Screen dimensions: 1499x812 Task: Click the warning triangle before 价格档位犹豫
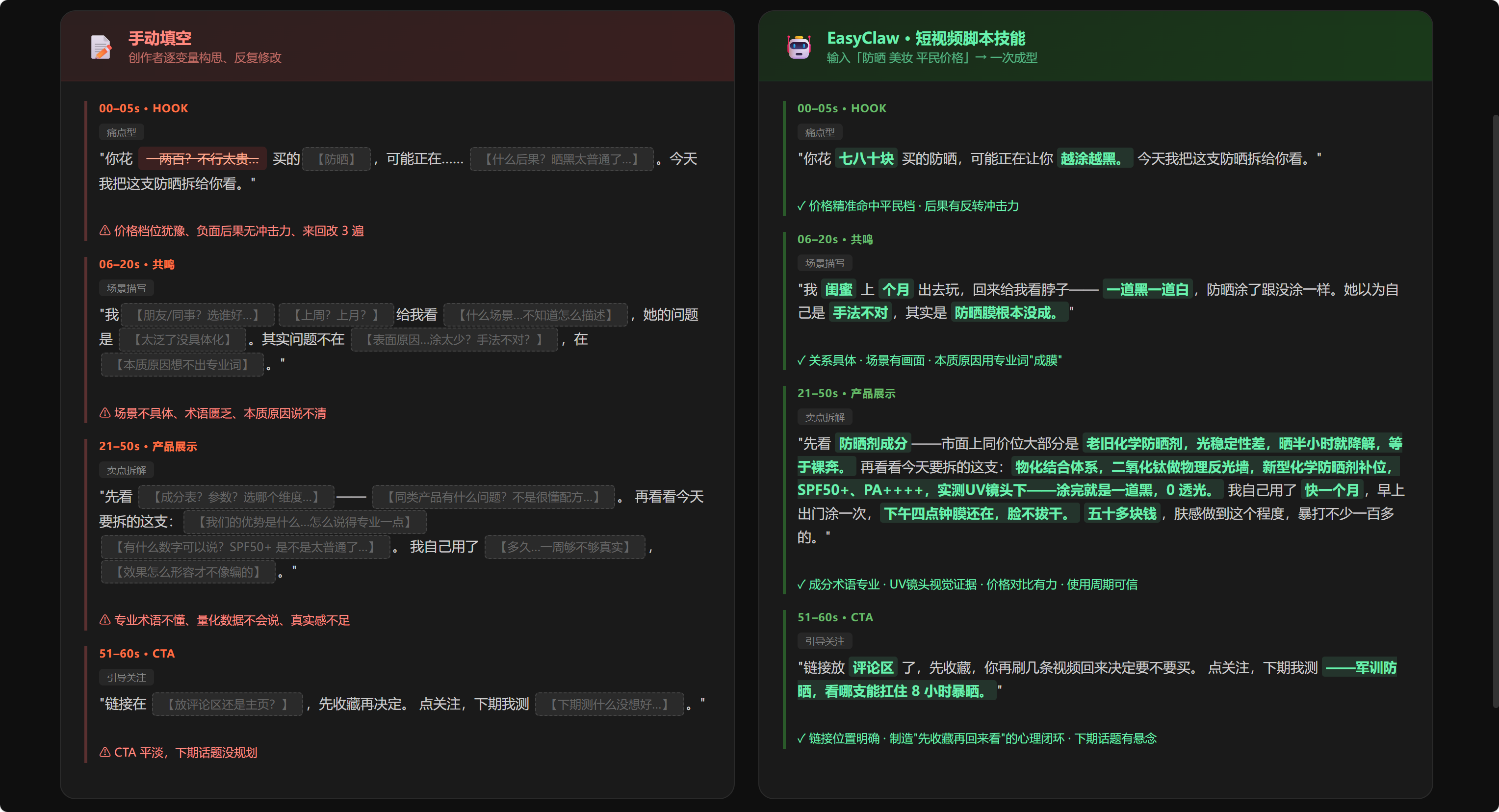point(105,230)
